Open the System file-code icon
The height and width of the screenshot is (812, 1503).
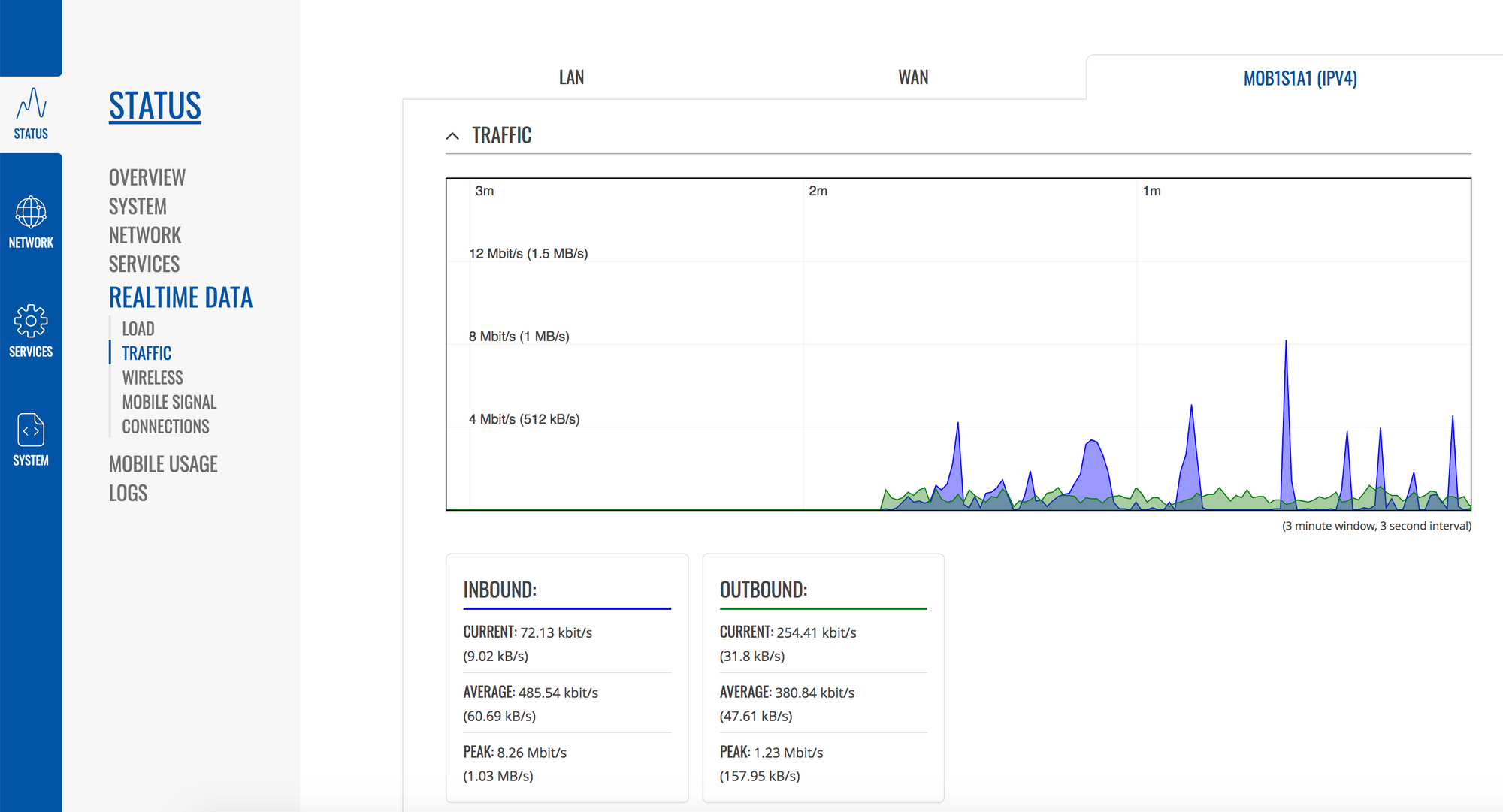pos(31,430)
